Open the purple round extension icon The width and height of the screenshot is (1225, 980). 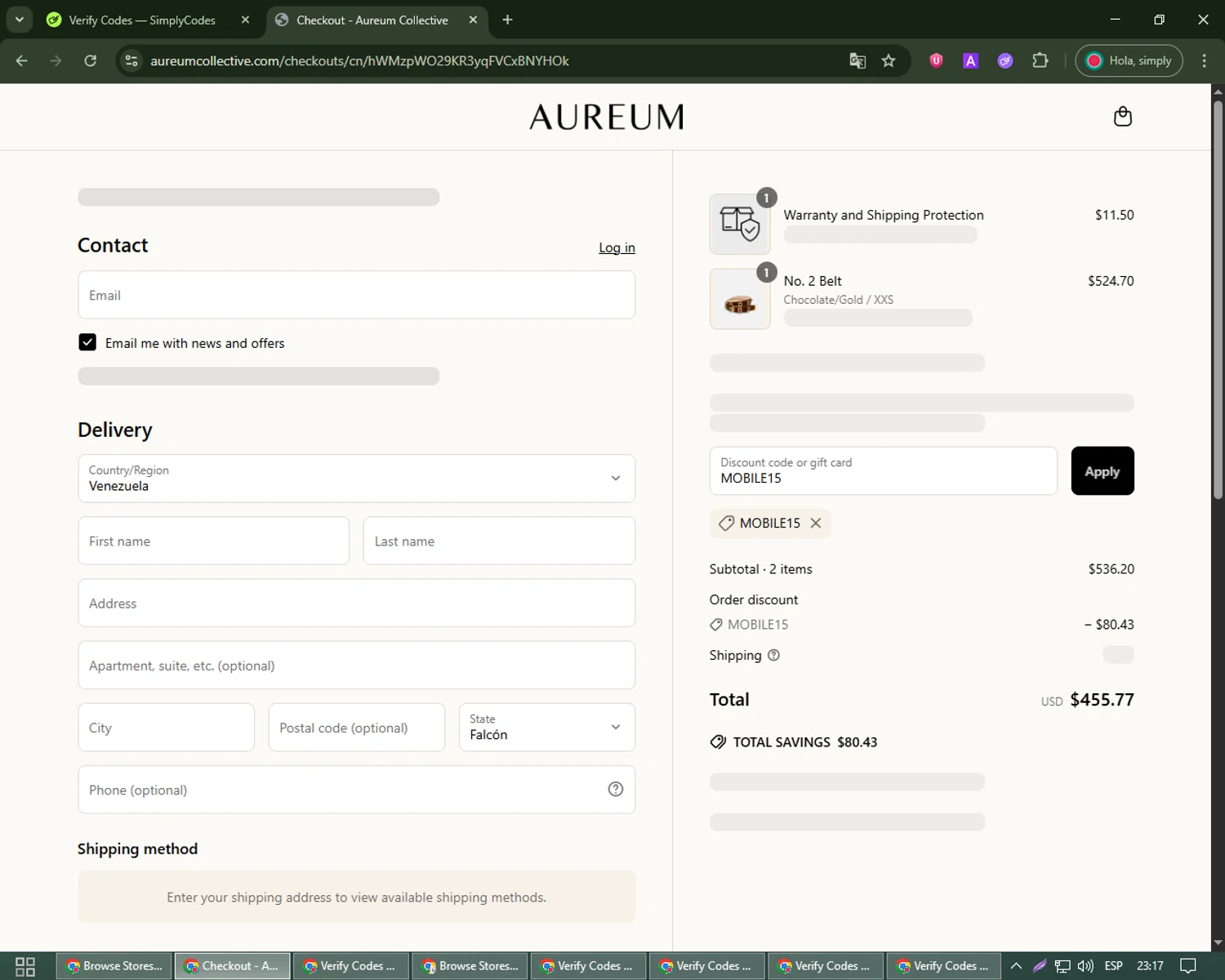point(1005,60)
